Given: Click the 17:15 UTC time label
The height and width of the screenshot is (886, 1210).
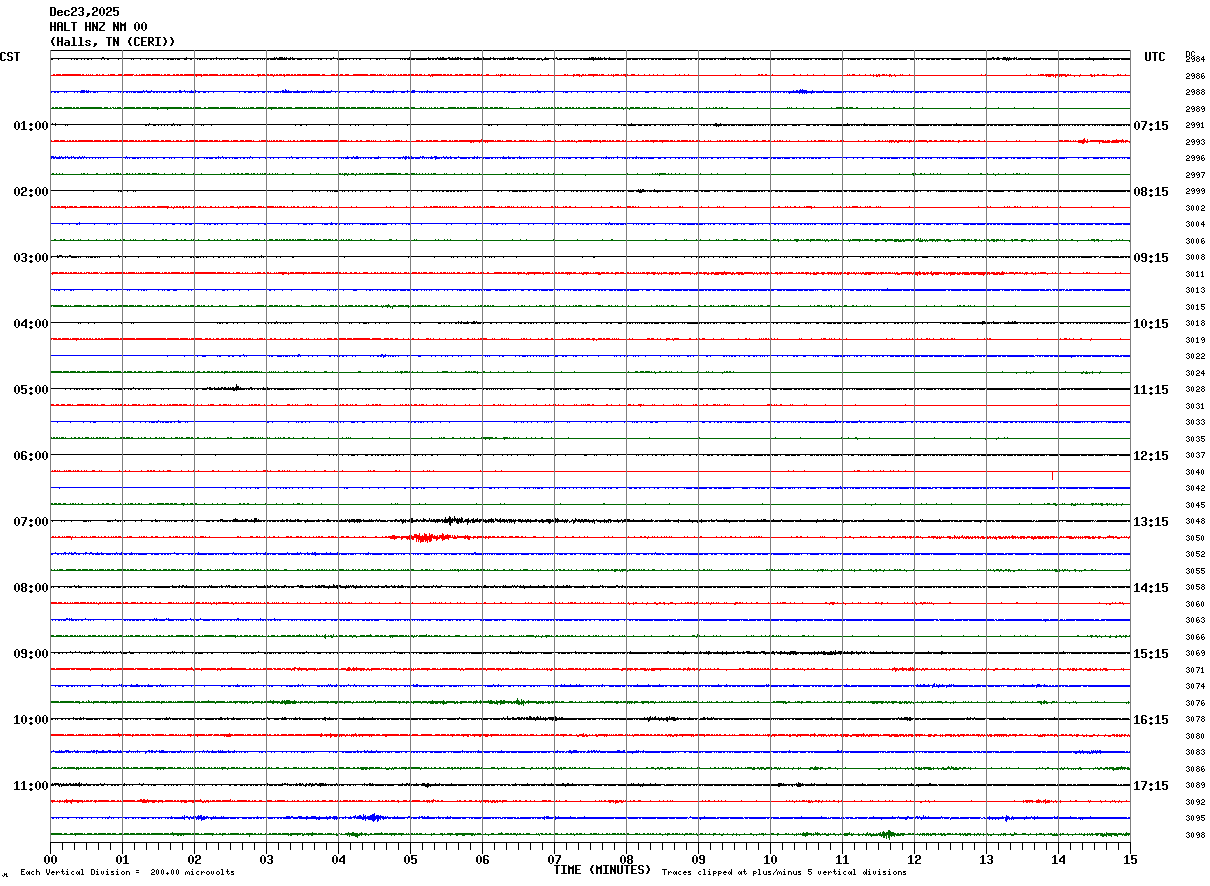Looking at the screenshot, I should click(1150, 786).
